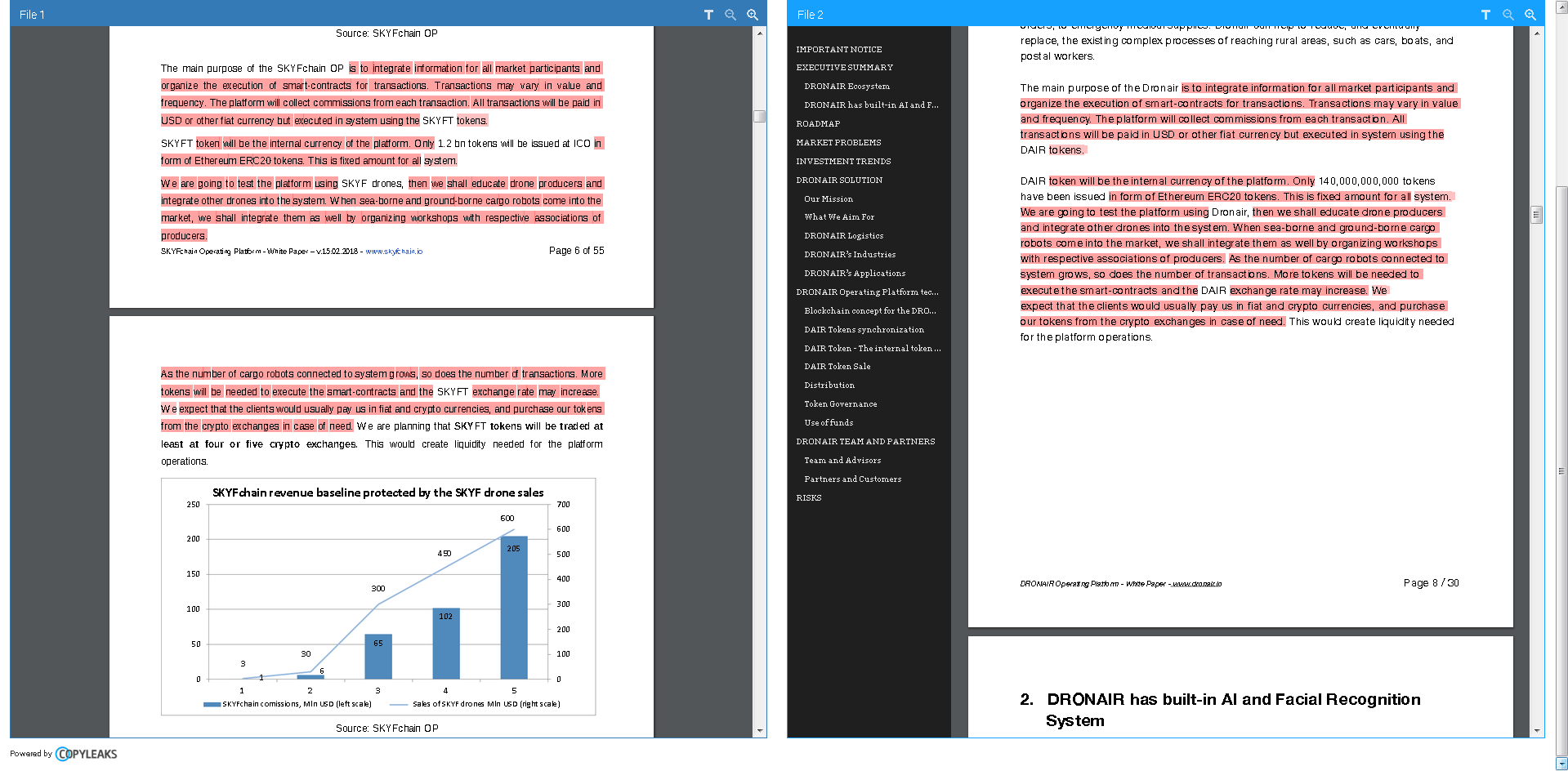Click 'Page 6 of 55' footer text
Screen dimensions: 1568x771
(x=577, y=251)
